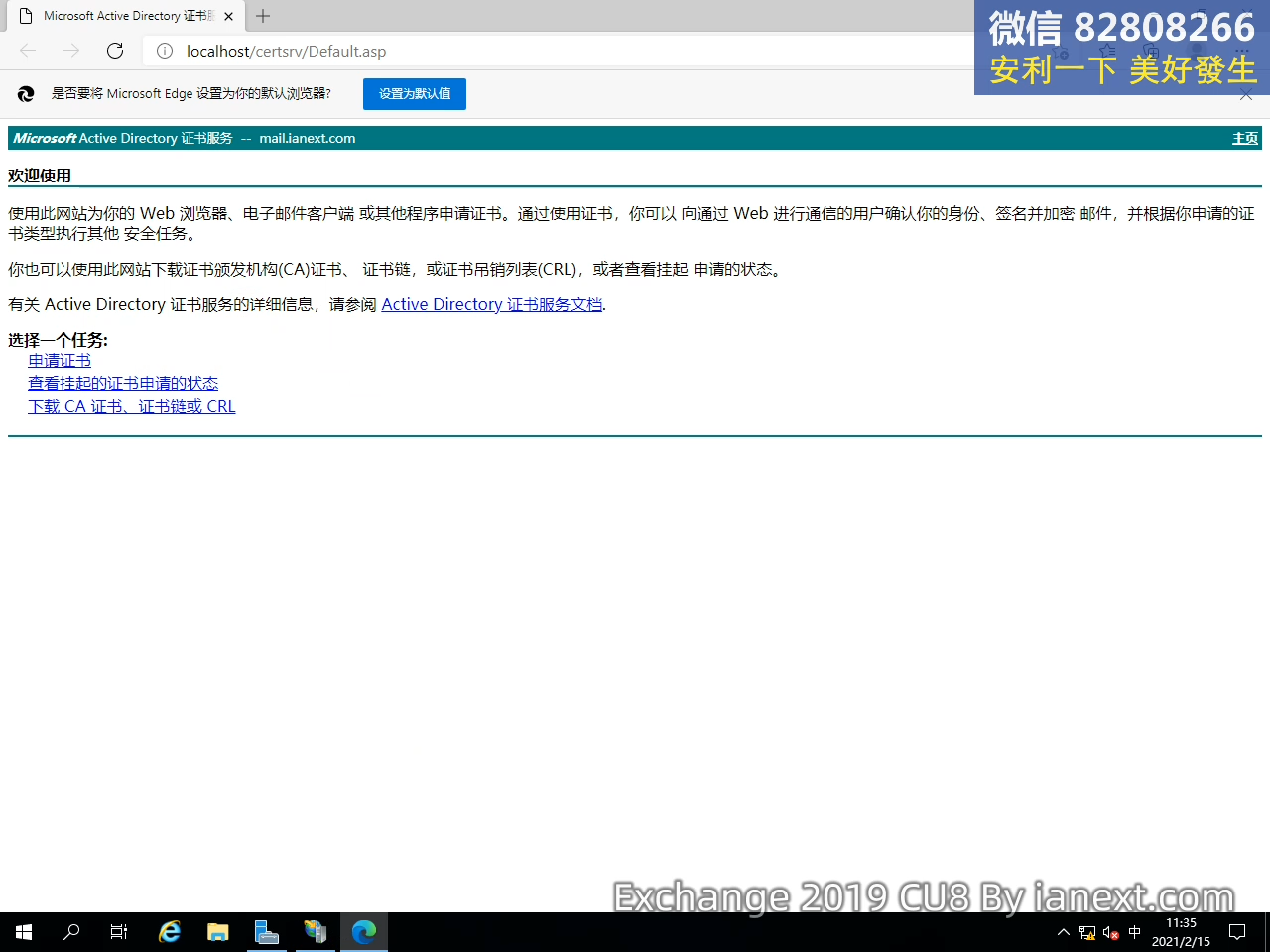The width and height of the screenshot is (1270, 952).
Task: Open File Explorer from taskbar
Action: (x=218, y=932)
